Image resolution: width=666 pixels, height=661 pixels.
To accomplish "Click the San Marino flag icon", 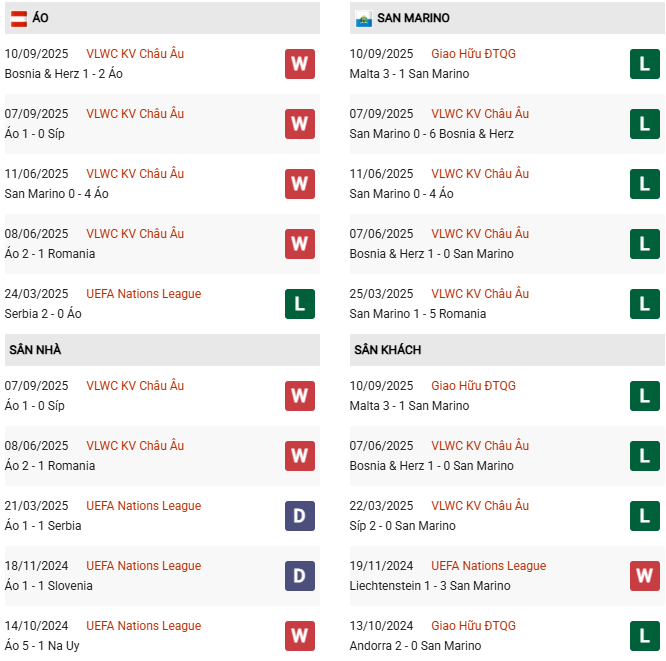I will pyautogui.click(x=363, y=18).
